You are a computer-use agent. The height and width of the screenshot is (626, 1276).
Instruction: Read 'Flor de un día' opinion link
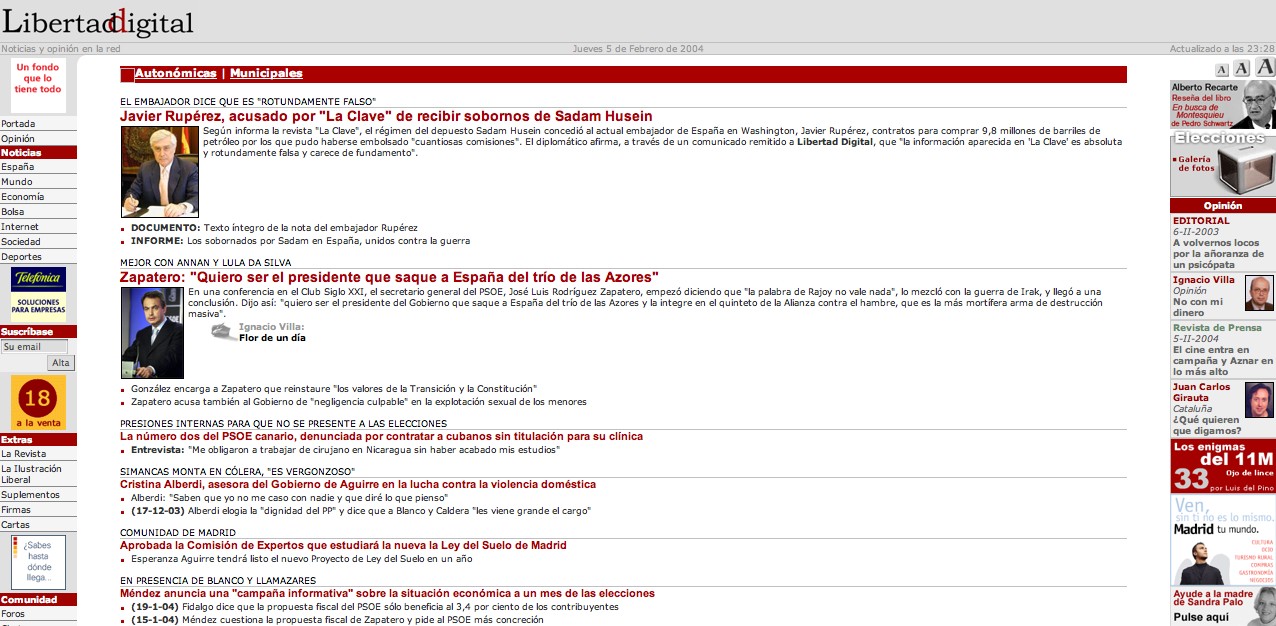(x=272, y=338)
